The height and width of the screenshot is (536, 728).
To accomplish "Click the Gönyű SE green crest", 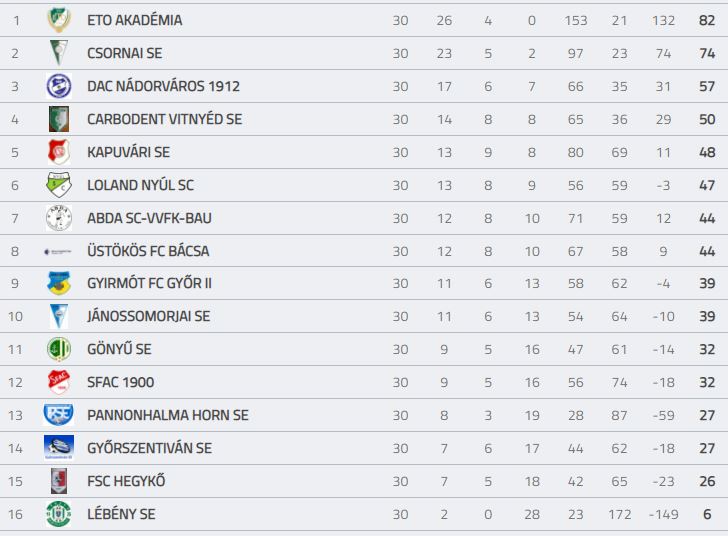I will pyautogui.click(x=59, y=349).
